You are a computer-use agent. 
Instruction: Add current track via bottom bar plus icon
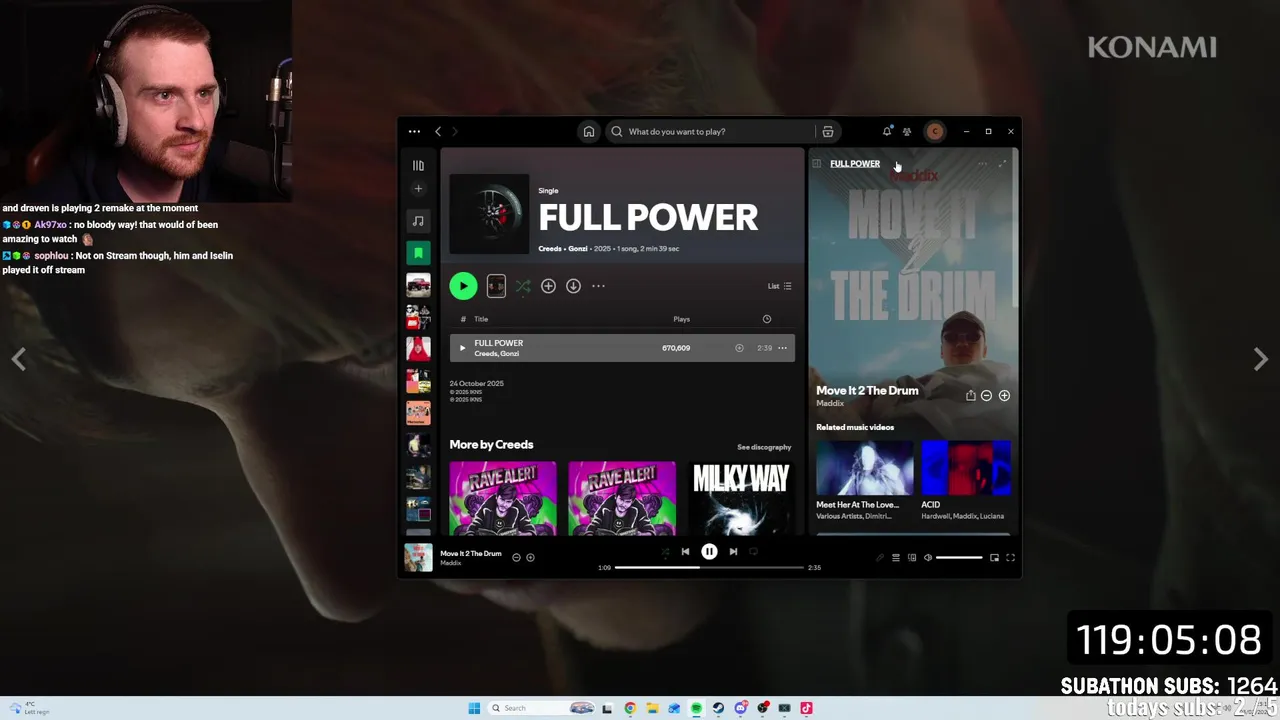pyautogui.click(x=530, y=558)
